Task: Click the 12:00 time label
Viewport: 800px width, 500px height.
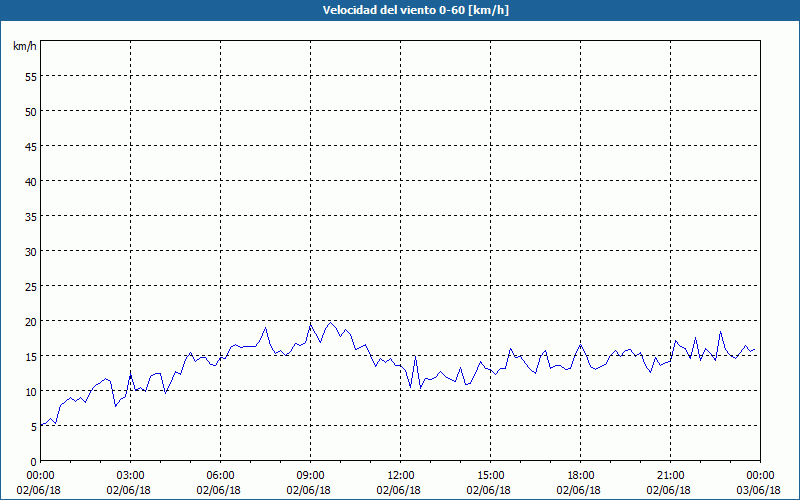Action: click(x=401, y=476)
